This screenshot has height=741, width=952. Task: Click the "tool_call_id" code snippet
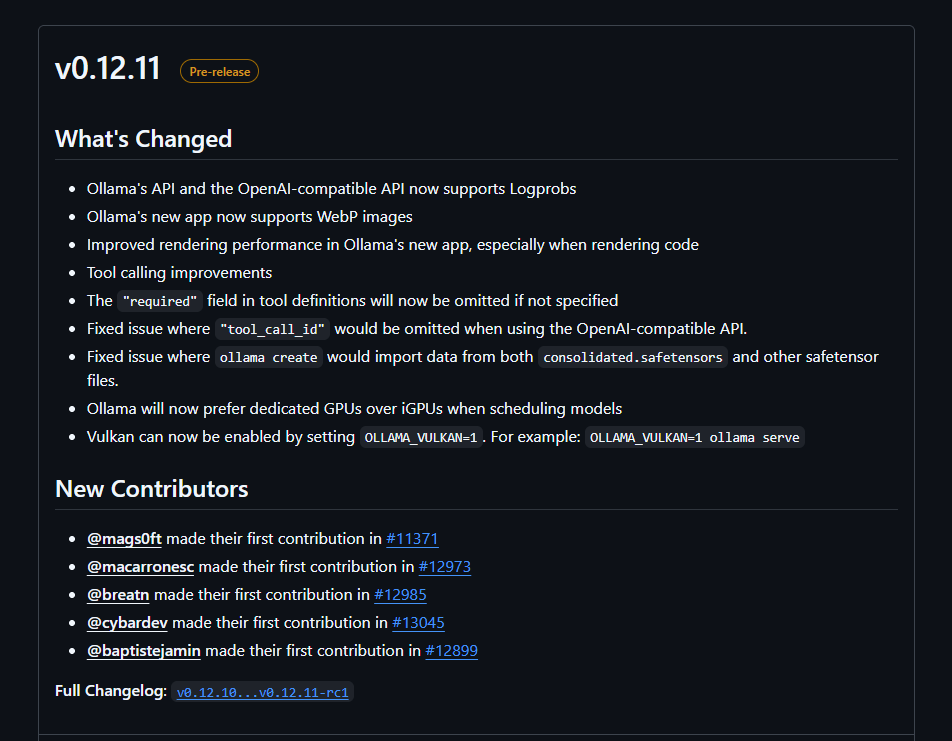[272, 329]
